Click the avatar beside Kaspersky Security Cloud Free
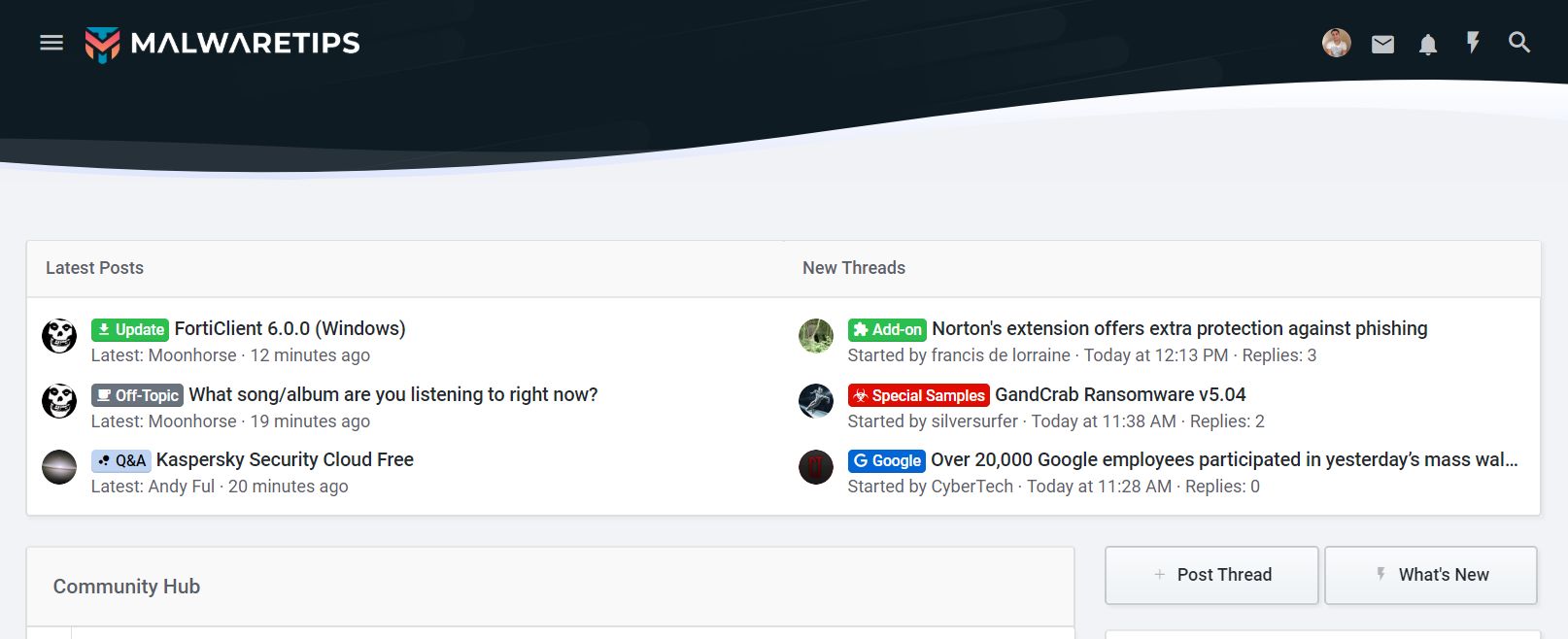1568x639 pixels. click(59, 467)
